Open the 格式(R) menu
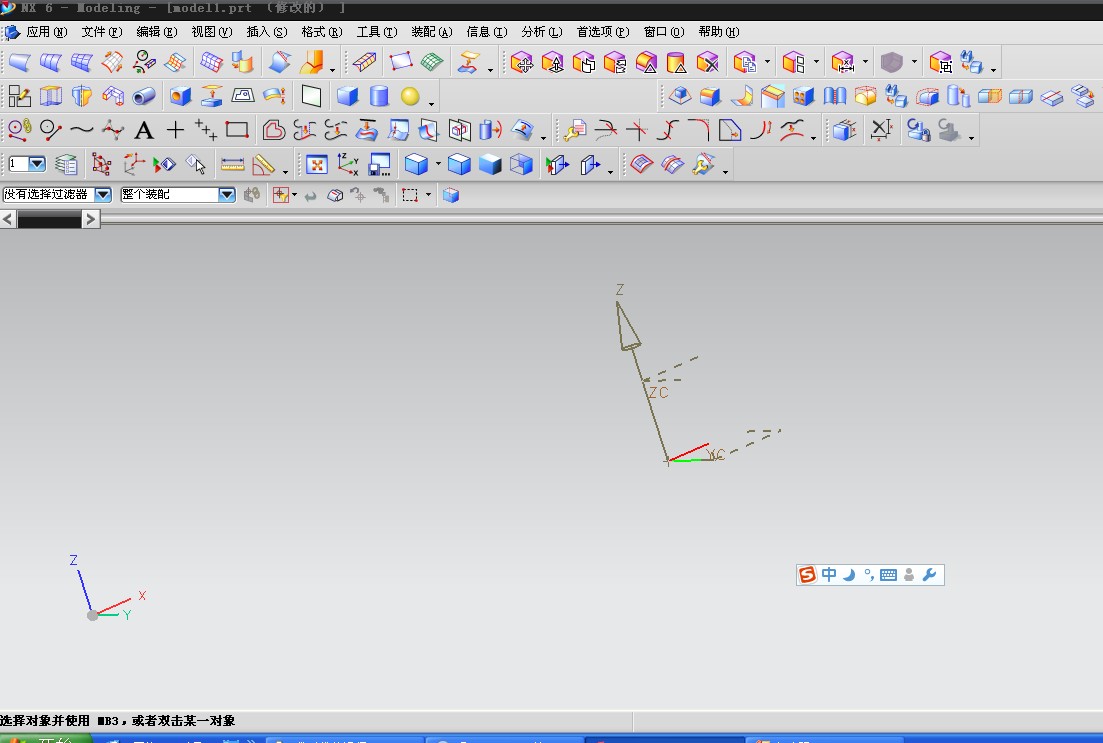The height and width of the screenshot is (743, 1103). point(321,32)
